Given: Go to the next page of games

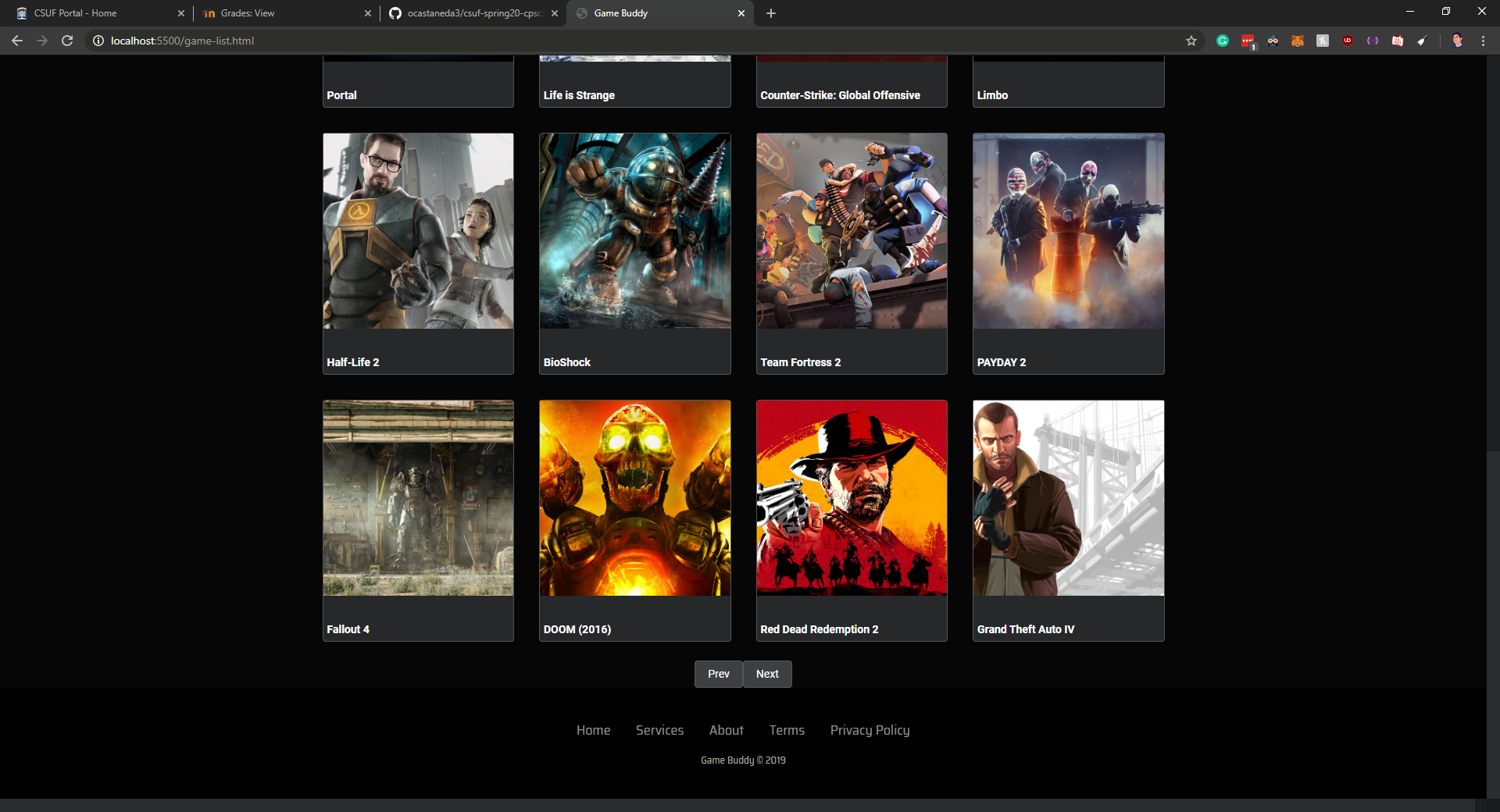Looking at the screenshot, I should pyautogui.click(x=767, y=674).
